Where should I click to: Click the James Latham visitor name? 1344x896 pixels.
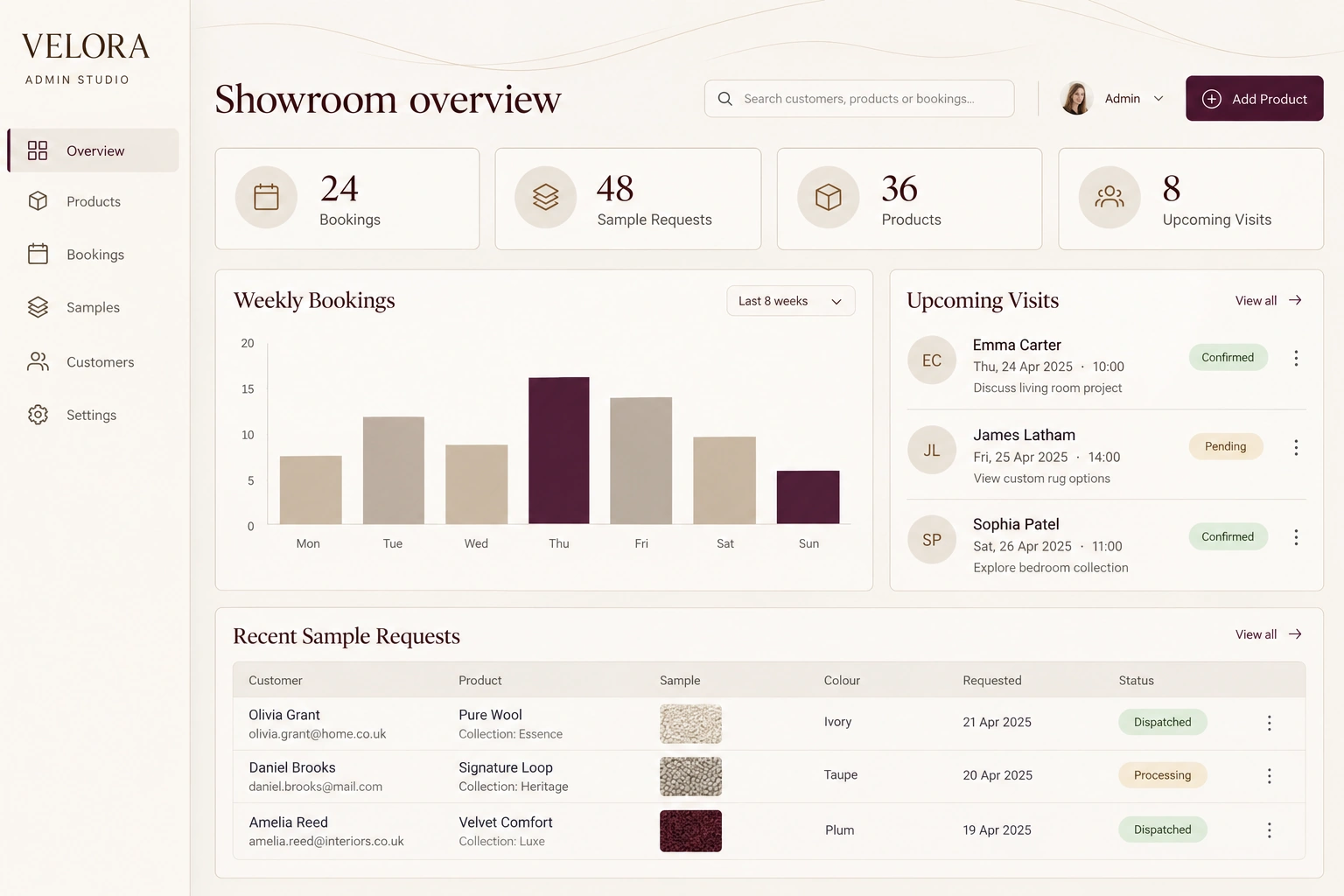click(1024, 435)
